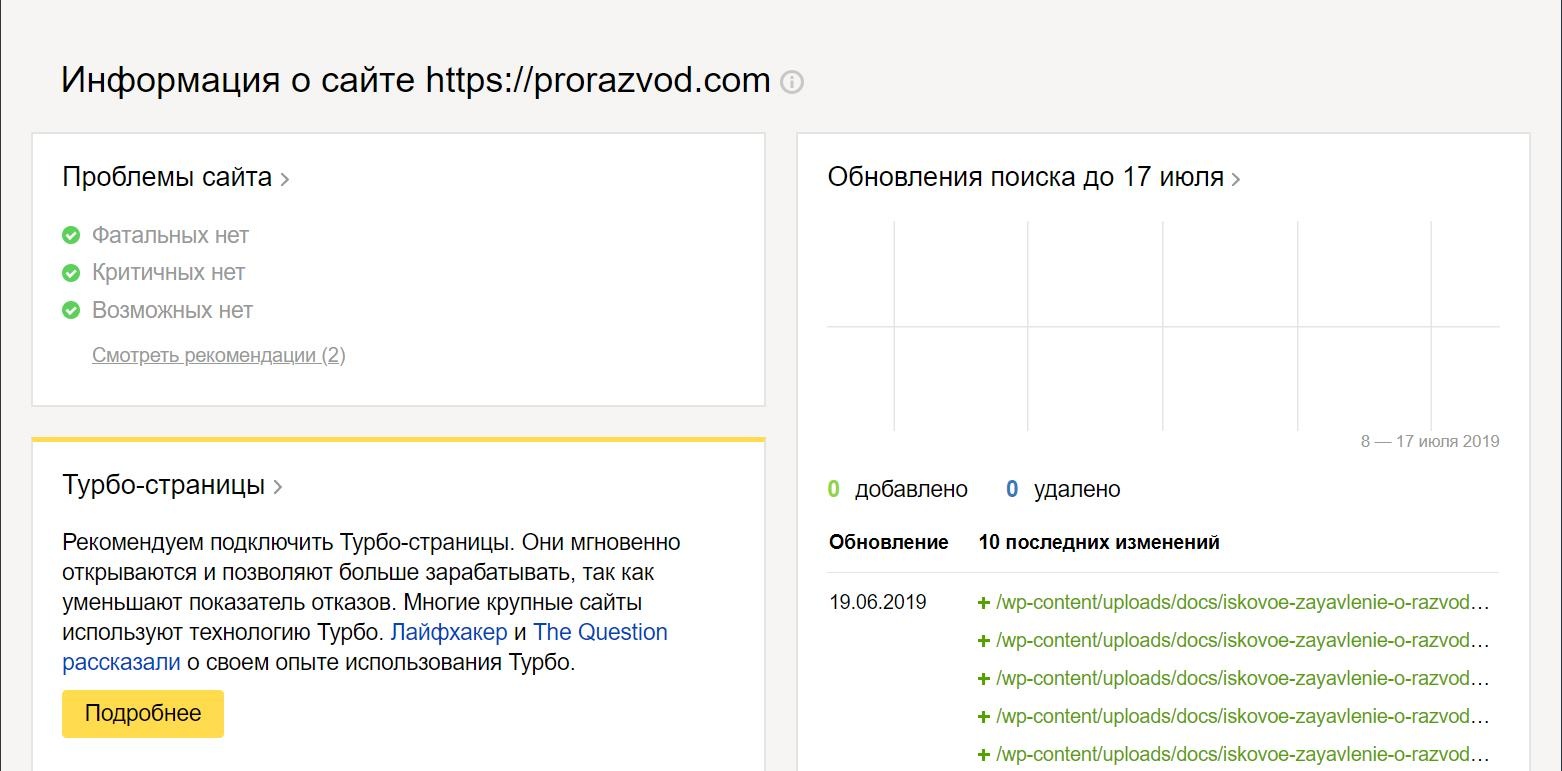
Task: Click the green checkmark beside "Критичных нет"
Action: [x=71, y=272]
